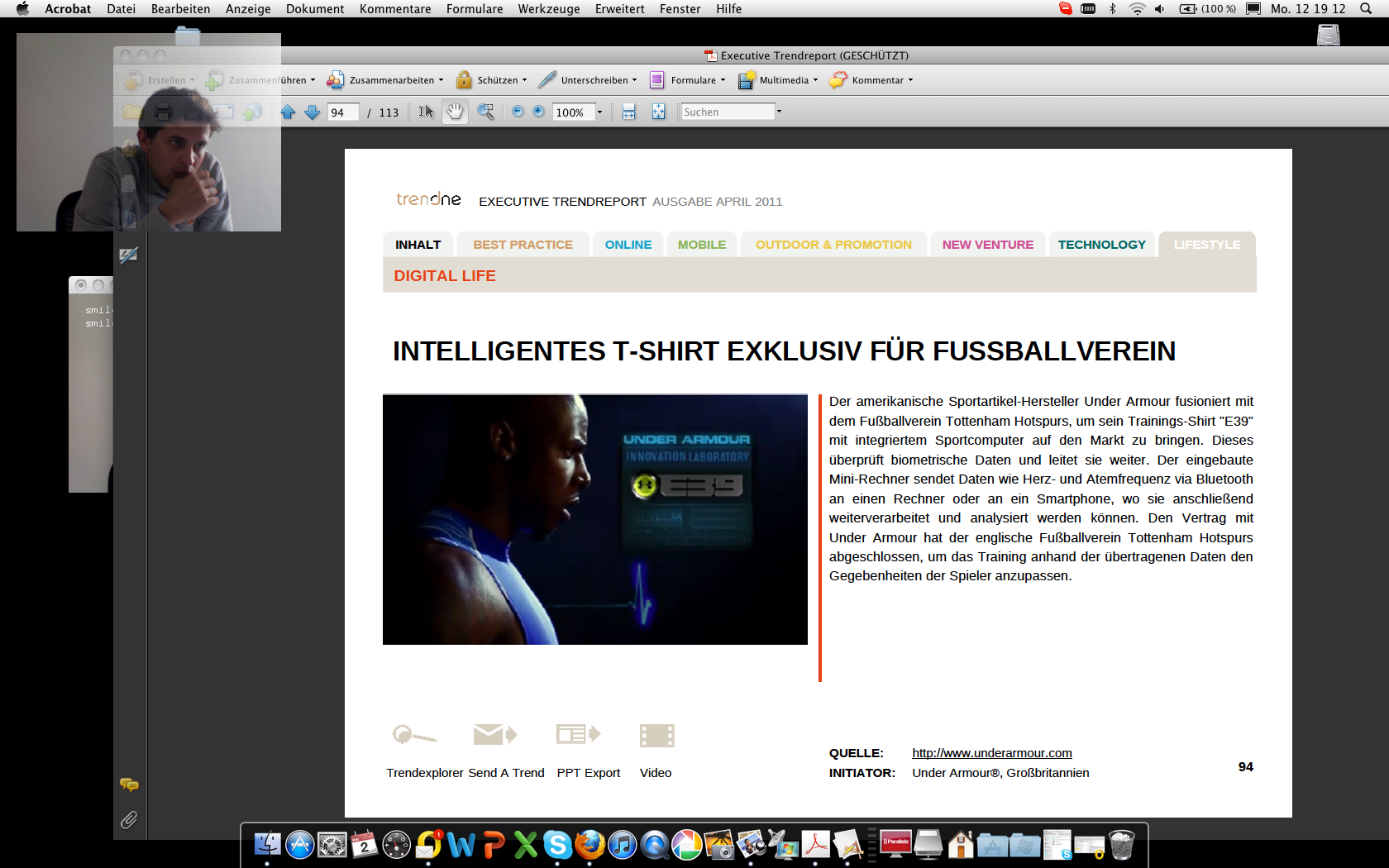Switch to the BEST PRACTICE tab
Screen dimensions: 1389x868
click(523, 245)
